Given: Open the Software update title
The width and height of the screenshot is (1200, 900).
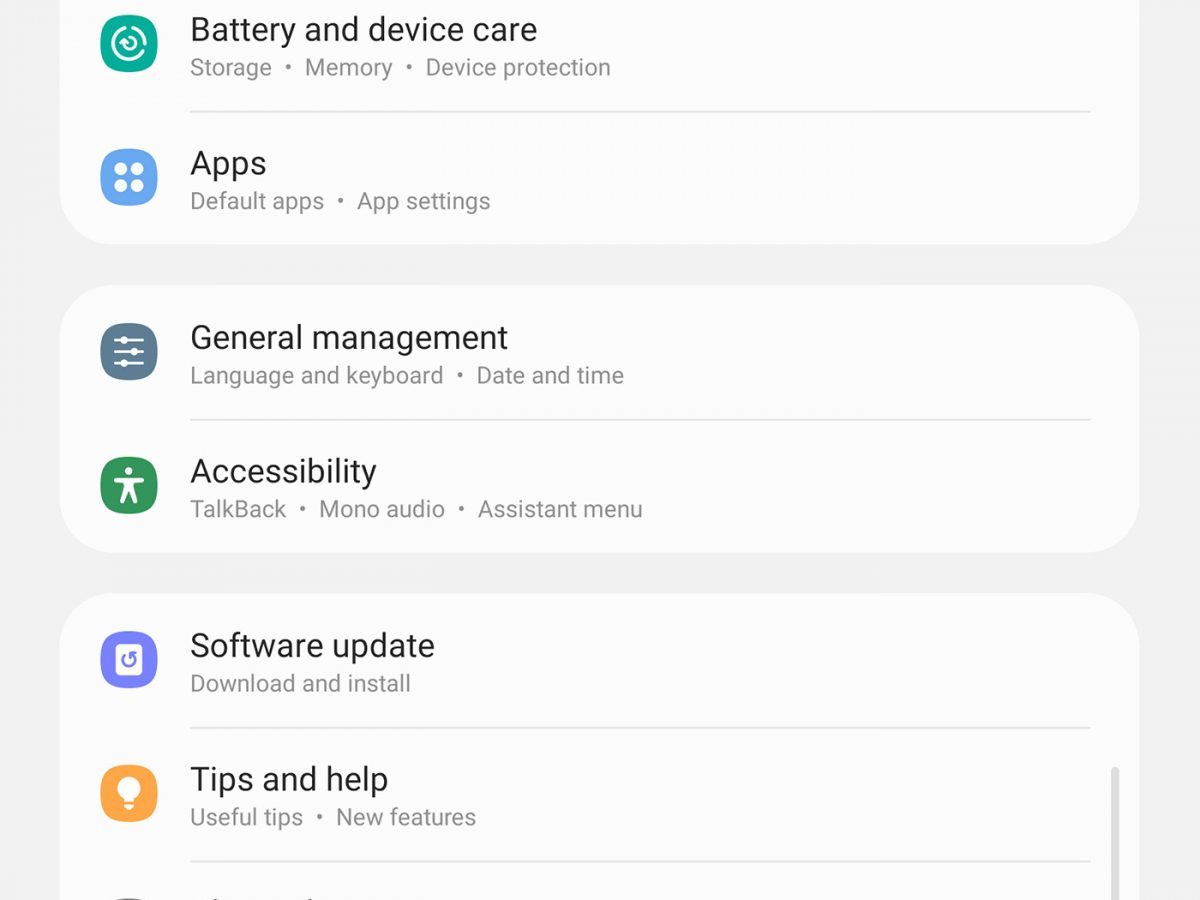Looking at the screenshot, I should pyautogui.click(x=312, y=646).
